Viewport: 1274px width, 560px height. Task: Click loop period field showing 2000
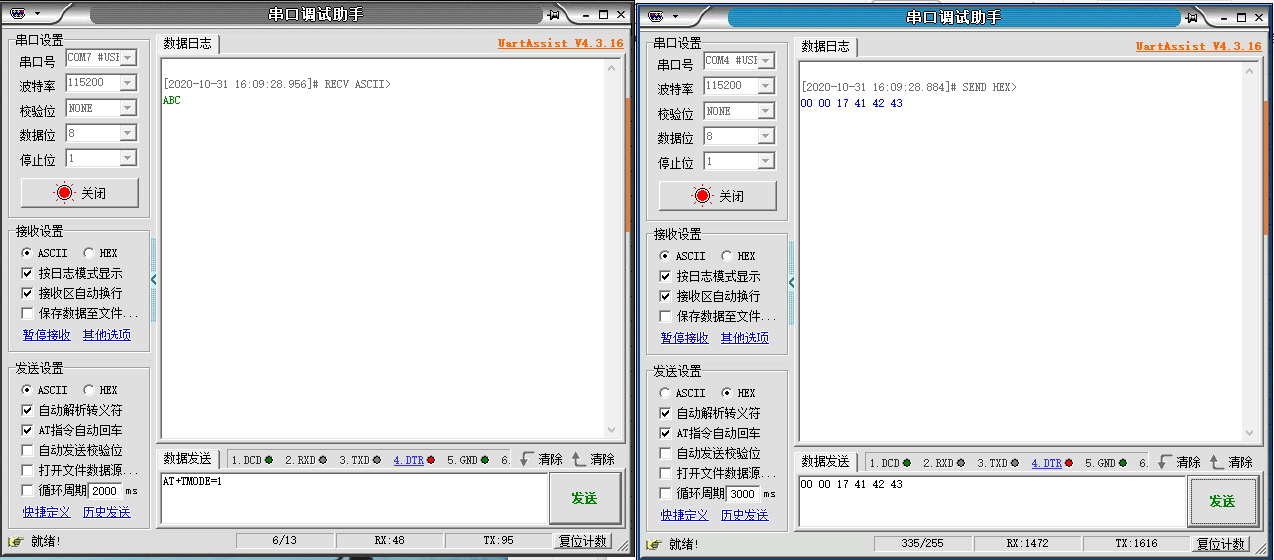pyautogui.click(x=106, y=491)
